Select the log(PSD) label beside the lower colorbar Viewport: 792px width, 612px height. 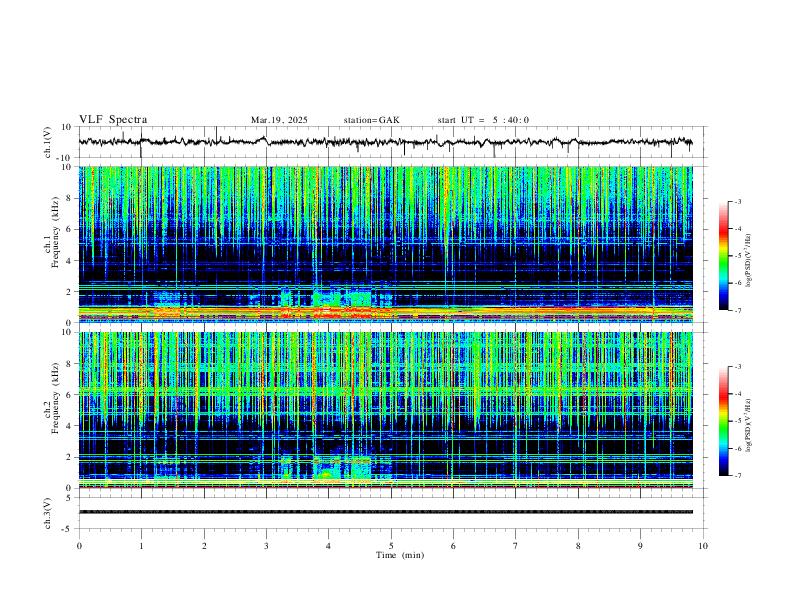coord(748,426)
